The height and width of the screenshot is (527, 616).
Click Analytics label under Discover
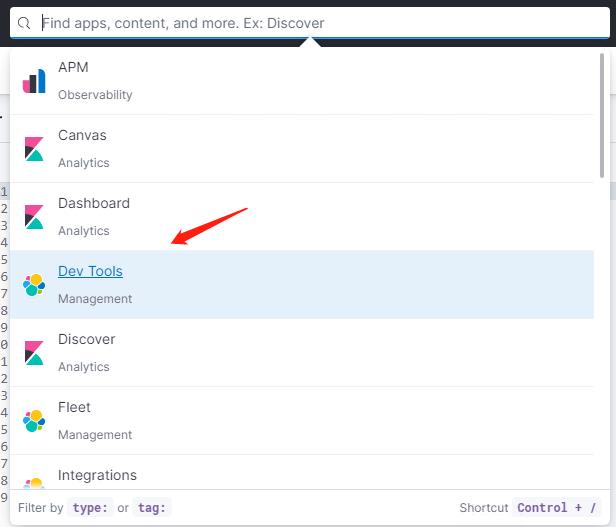[x=84, y=367]
